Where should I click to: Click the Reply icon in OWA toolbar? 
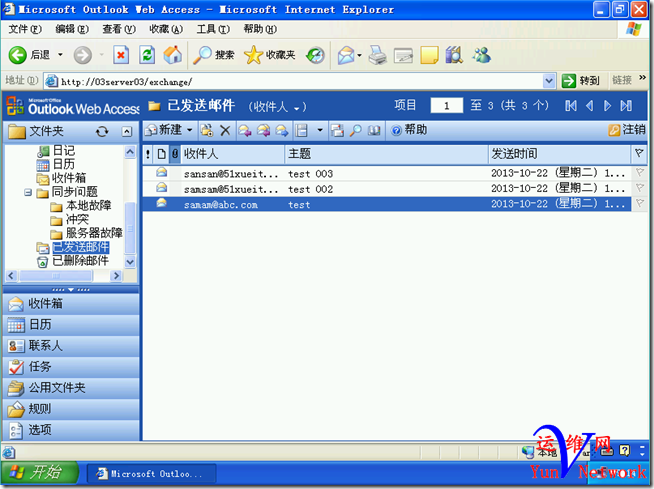(x=245, y=131)
